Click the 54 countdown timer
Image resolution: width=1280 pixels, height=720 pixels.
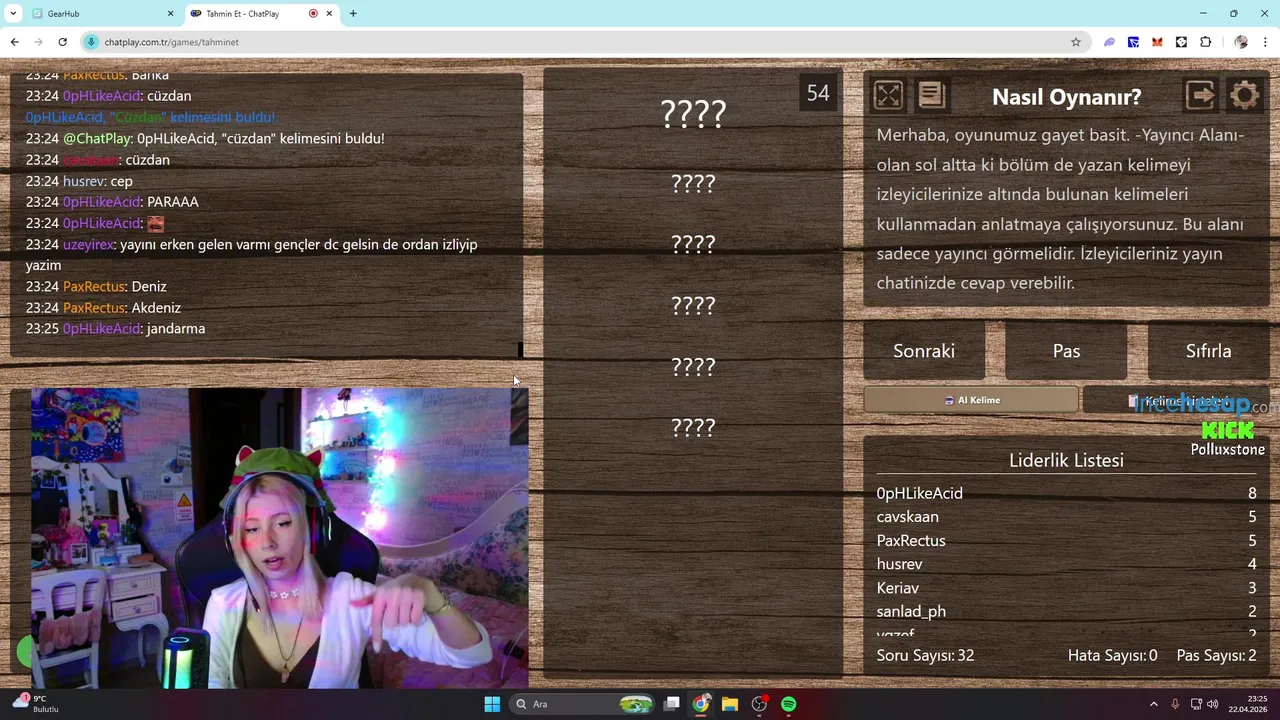tap(818, 93)
